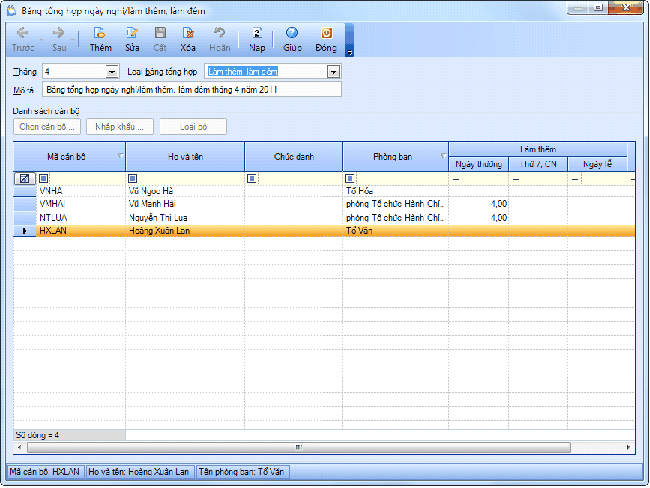Click the horizontal scrollbar thumb
The height and width of the screenshot is (488, 650).
click(x=299, y=447)
